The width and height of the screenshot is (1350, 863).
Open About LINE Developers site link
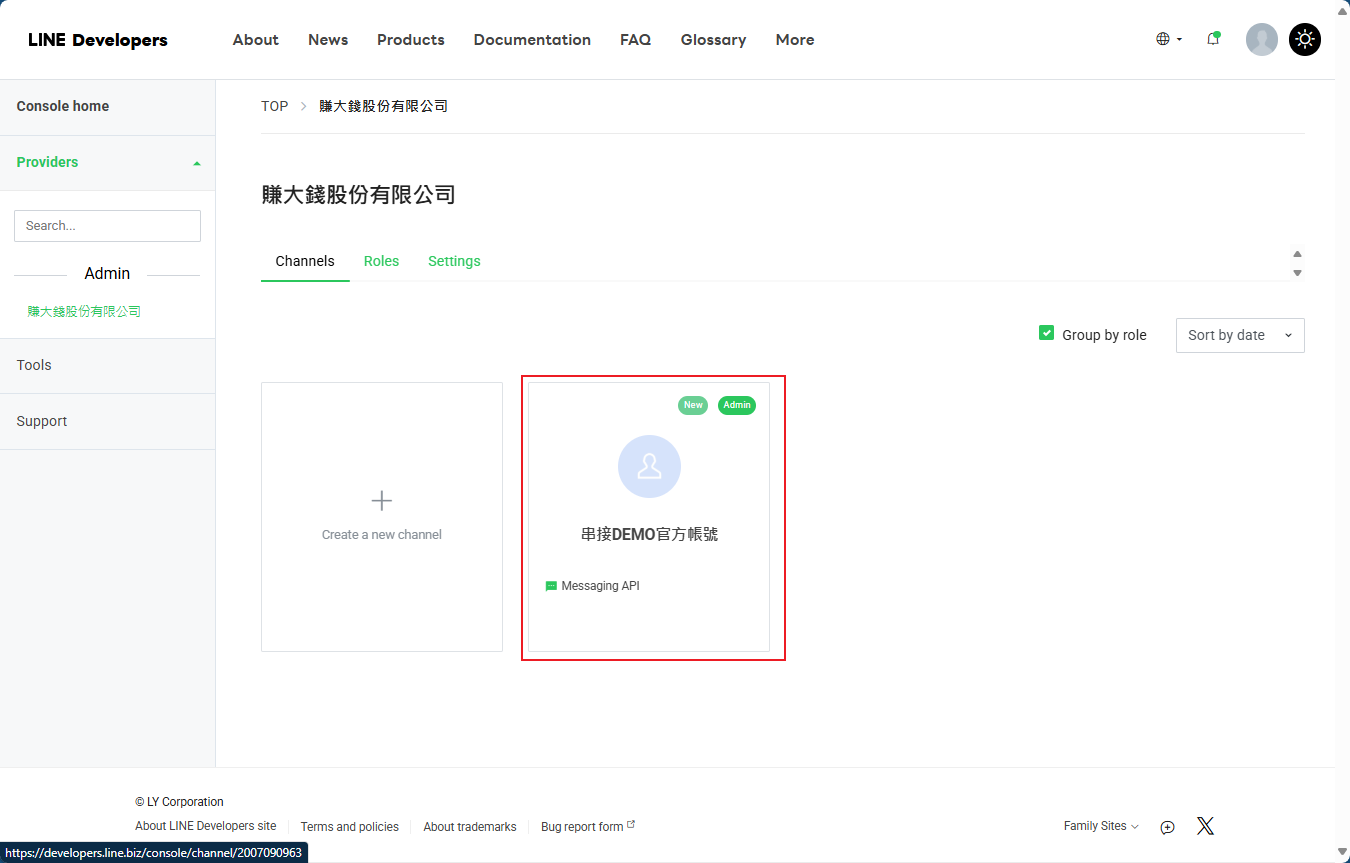[x=206, y=826]
